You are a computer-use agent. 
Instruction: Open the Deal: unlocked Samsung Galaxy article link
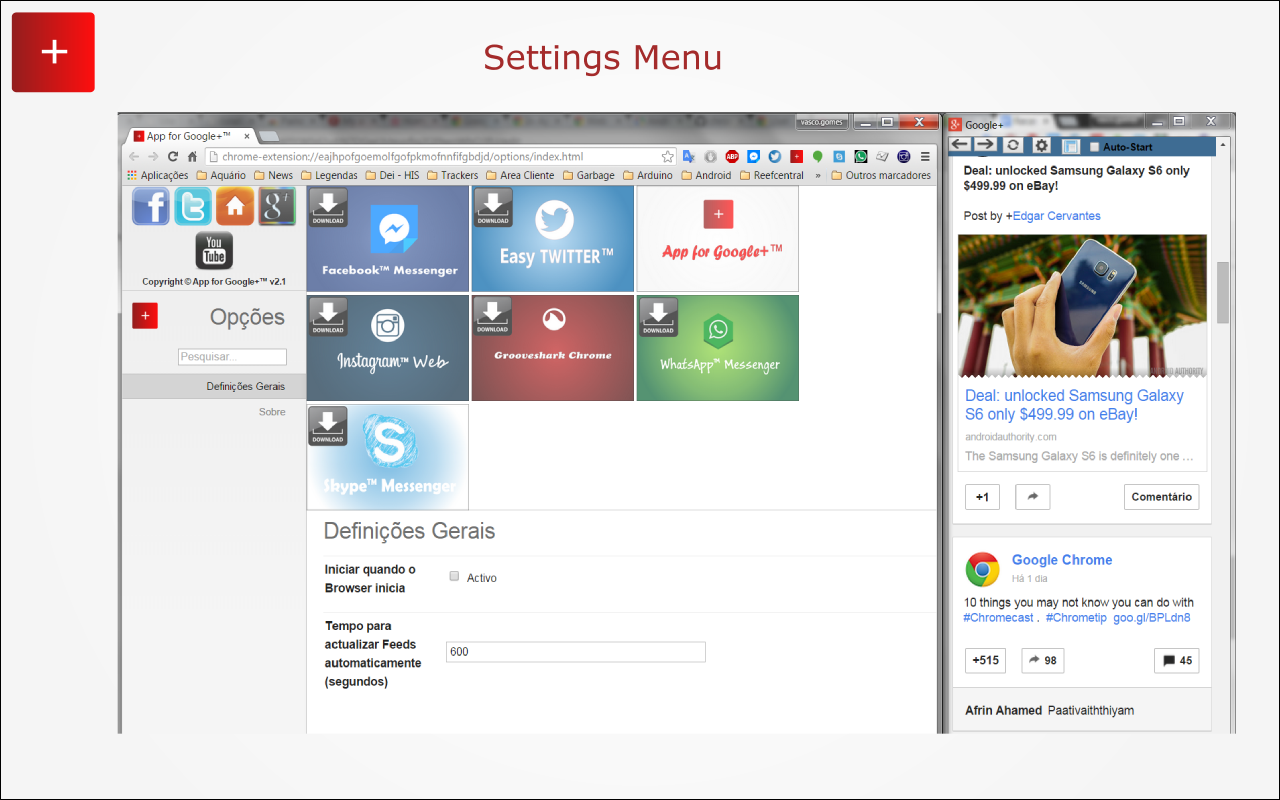pos(1074,405)
